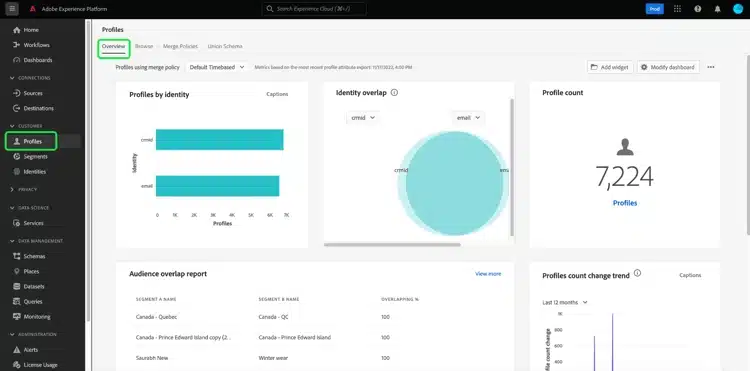This screenshot has height=371, width=750.
Task: Collapse the Data Management sidebar section
Action: click(37, 241)
